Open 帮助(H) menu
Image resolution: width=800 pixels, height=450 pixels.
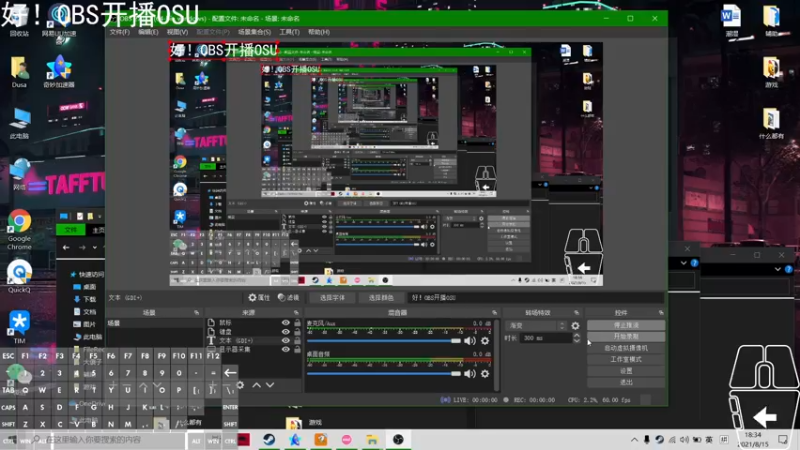pyautogui.click(x=318, y=32)
